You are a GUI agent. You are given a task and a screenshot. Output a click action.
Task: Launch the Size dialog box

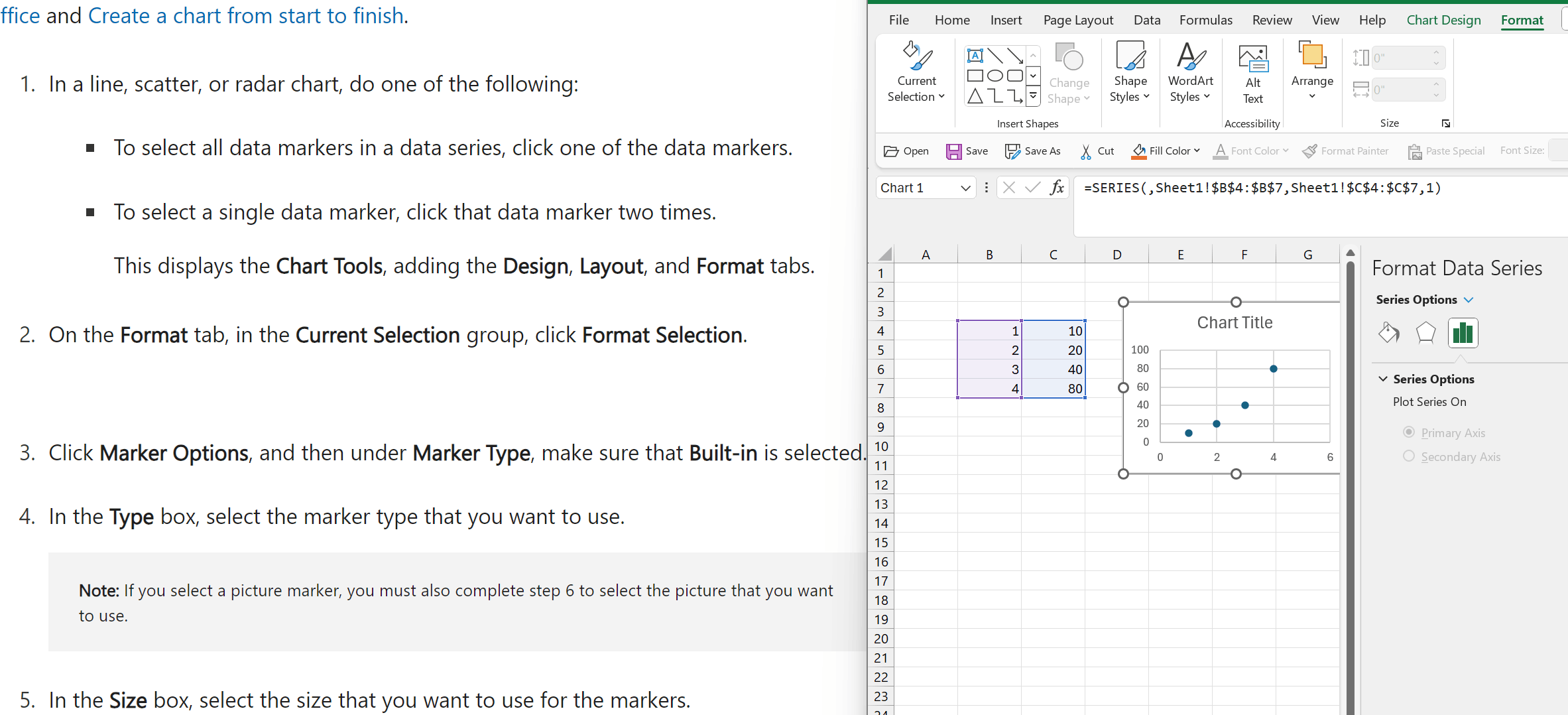1445,123
